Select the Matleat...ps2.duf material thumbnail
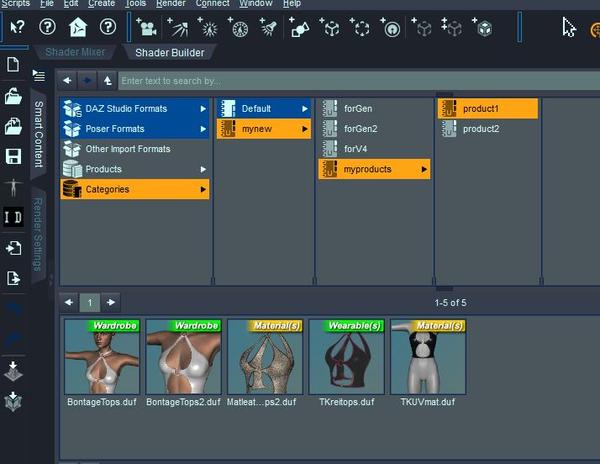600x464 pixels. [x=265, y=357]
